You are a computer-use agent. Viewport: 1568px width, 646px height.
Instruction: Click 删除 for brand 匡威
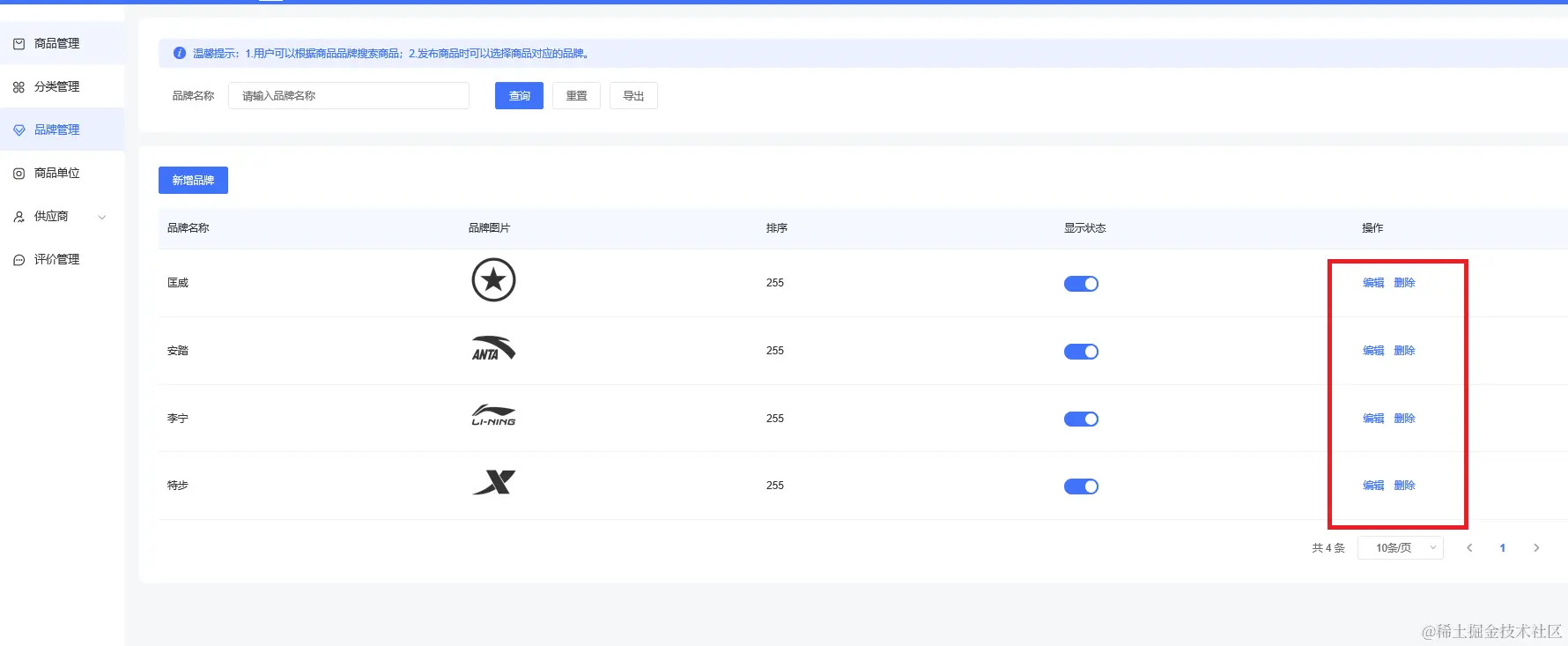1404,283
